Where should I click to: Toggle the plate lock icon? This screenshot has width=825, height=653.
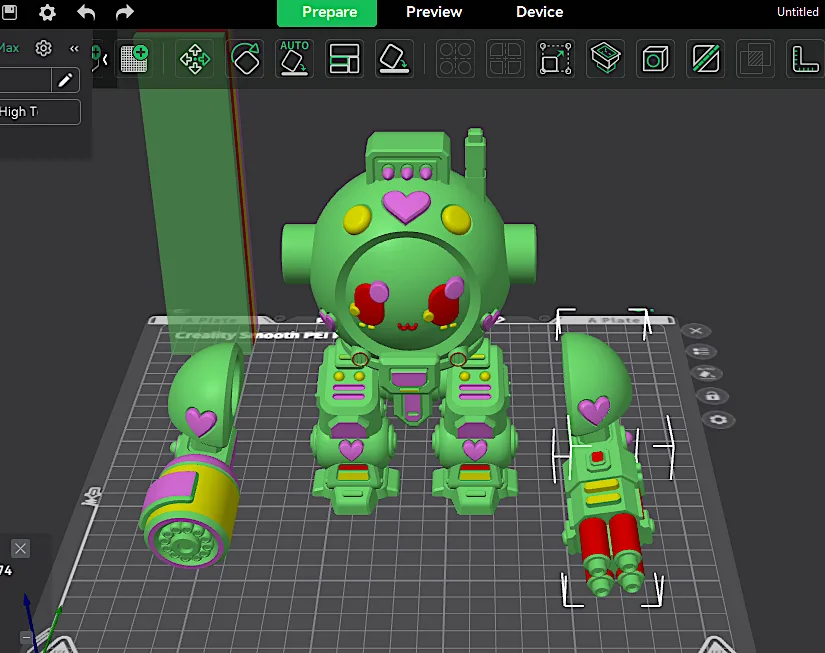pos(712,396)
